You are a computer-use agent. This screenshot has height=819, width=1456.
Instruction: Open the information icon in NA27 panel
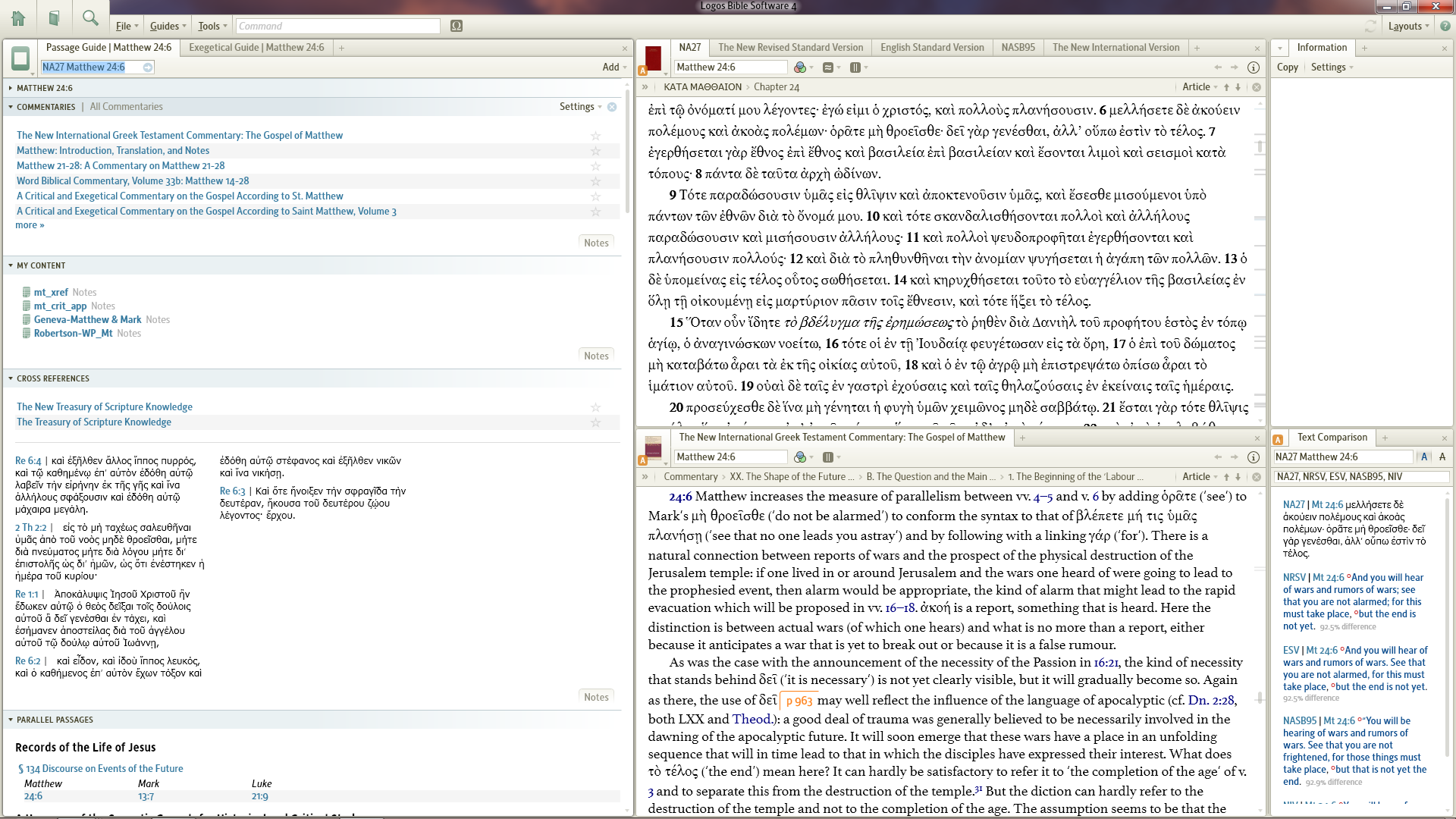coord(1254,67)
